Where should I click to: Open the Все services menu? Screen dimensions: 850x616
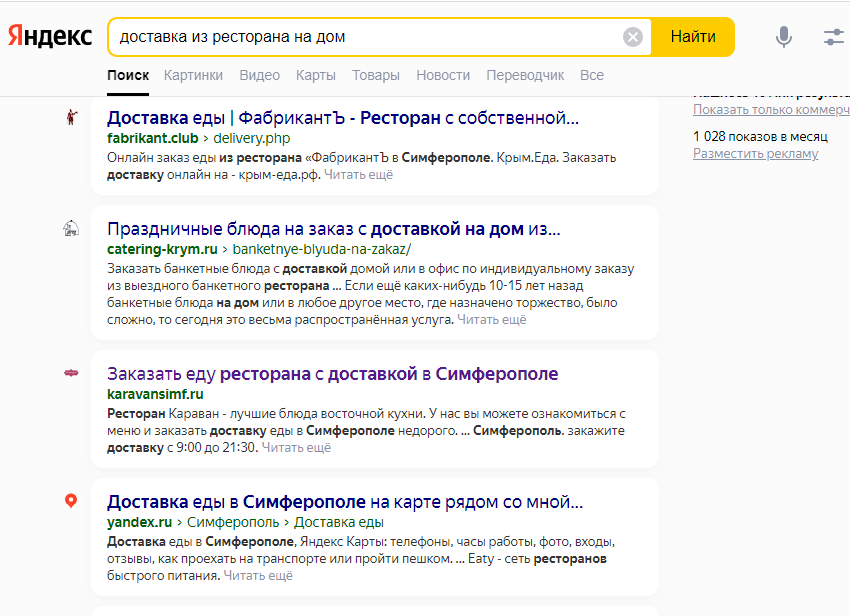click(592, 75)
